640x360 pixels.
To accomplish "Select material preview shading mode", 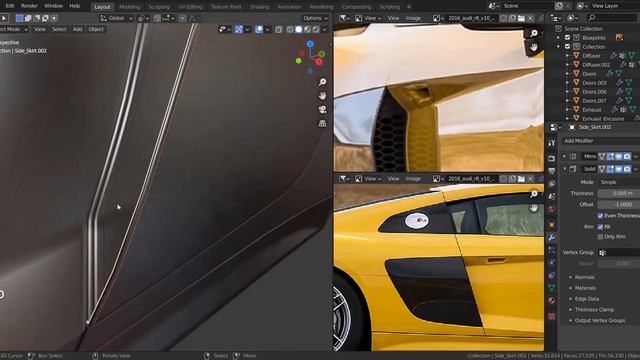I will 307,29.
